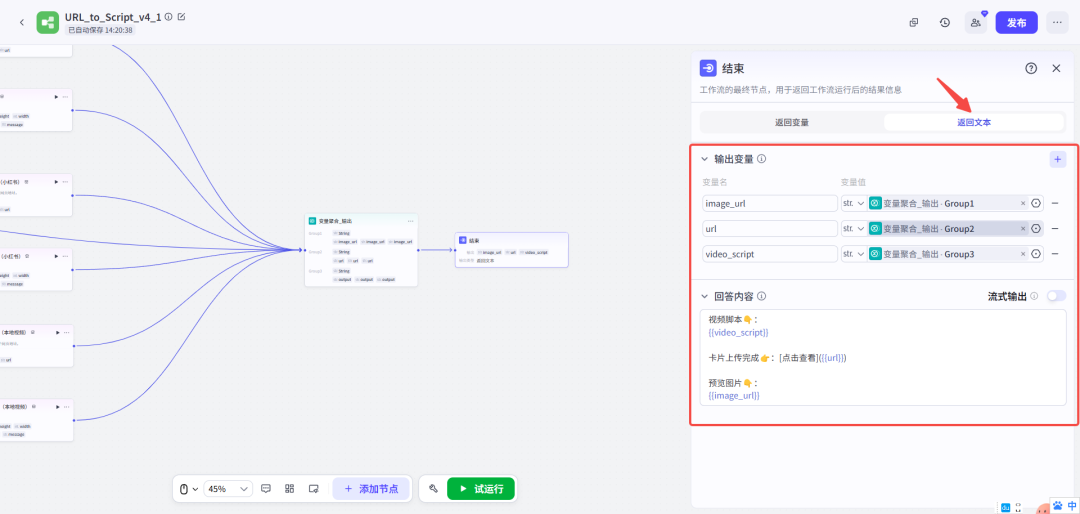Open workflow info icon beside the title

(169, 17)
